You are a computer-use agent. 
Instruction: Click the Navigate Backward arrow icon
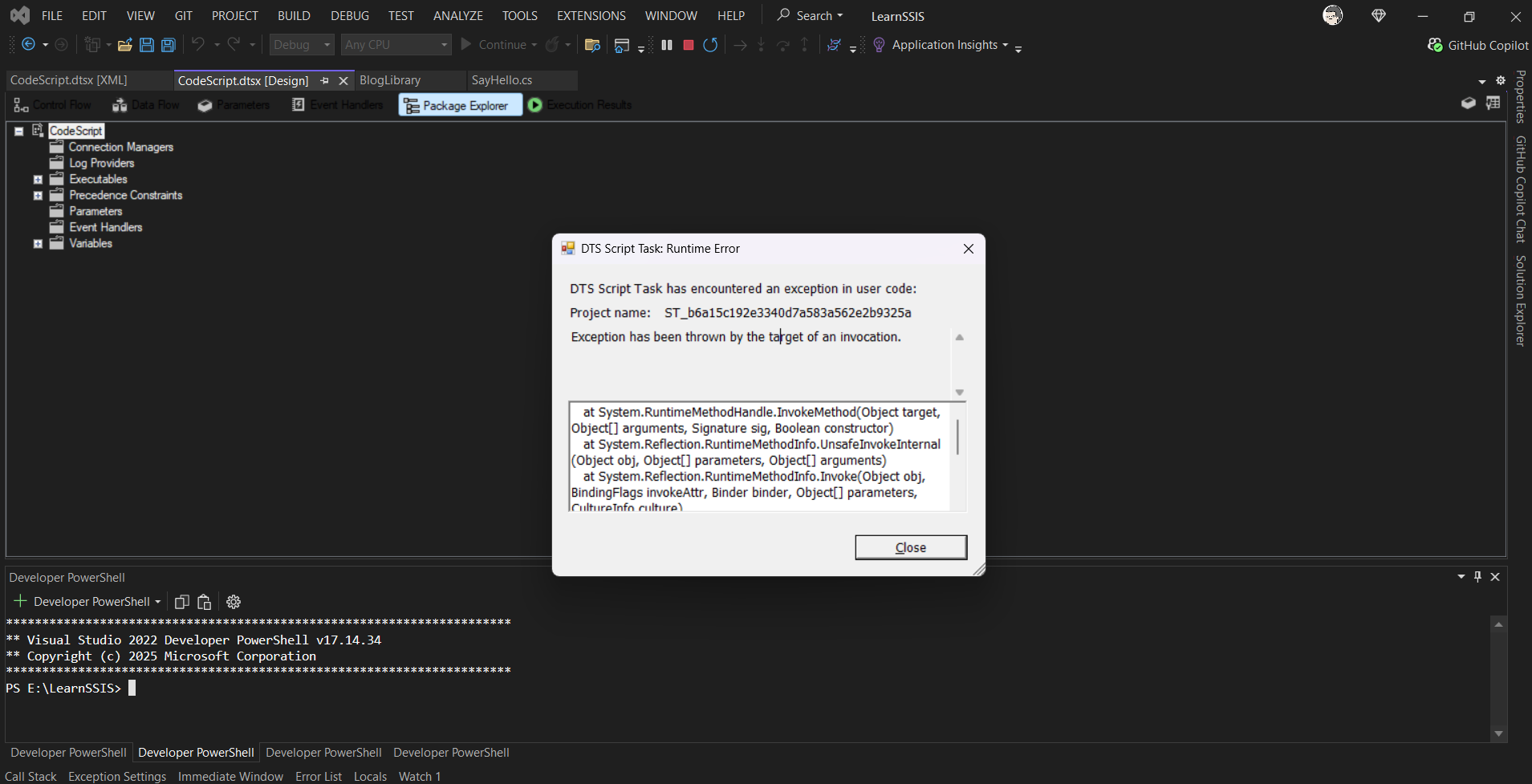click(x=28, y=45)
